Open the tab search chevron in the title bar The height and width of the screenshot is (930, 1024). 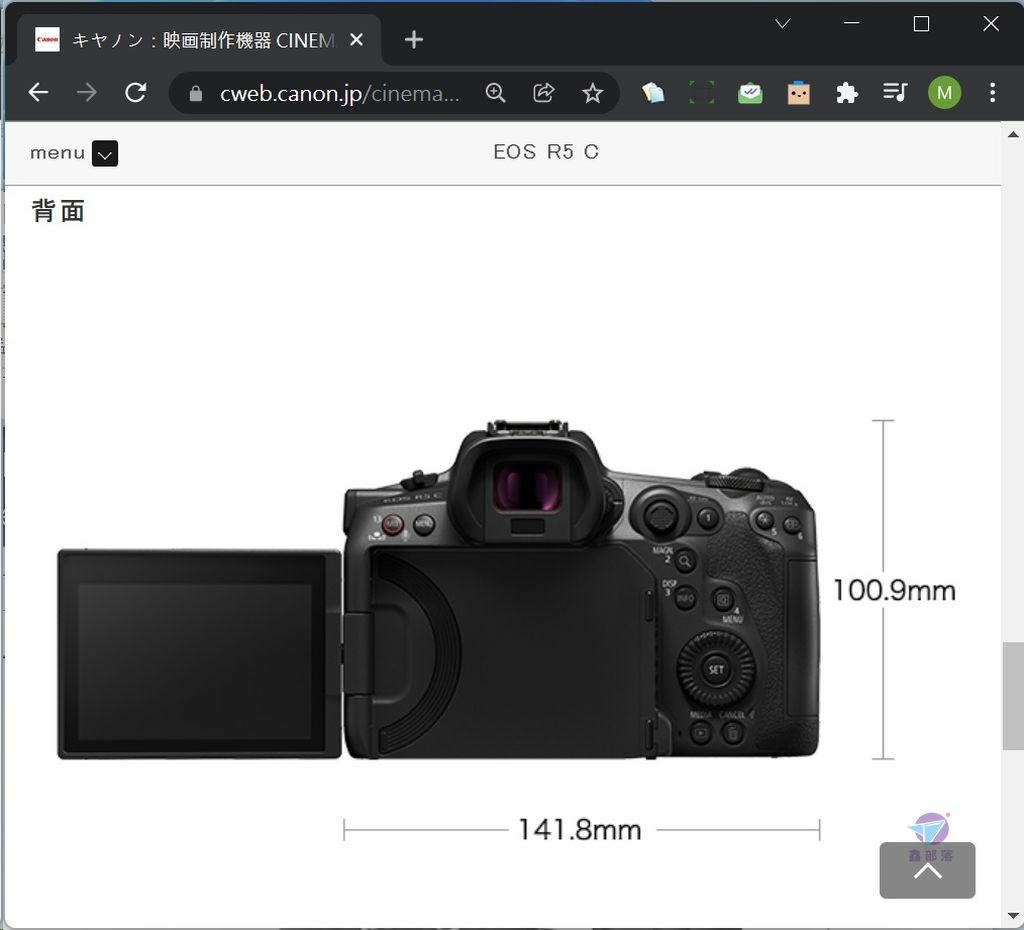point(782,24)
